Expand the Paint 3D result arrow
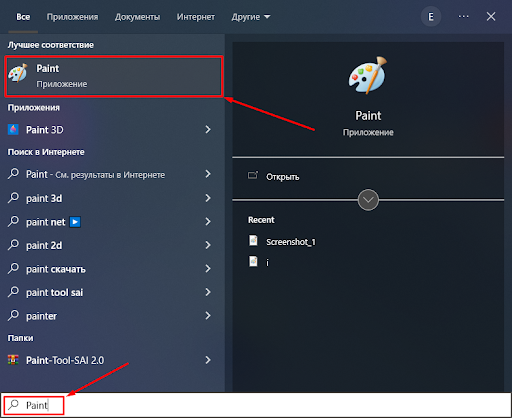The width and height of the screenshot is (512, 418). 208,129
